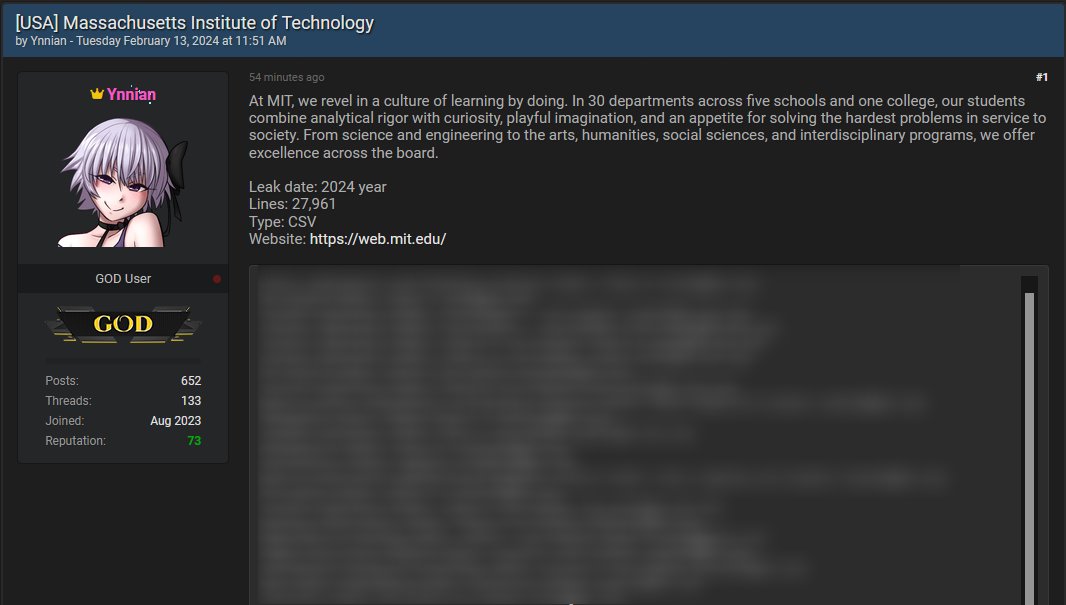
Task: Click the 'Leak date: 2024 year' text
Action: tap(317, 187)
